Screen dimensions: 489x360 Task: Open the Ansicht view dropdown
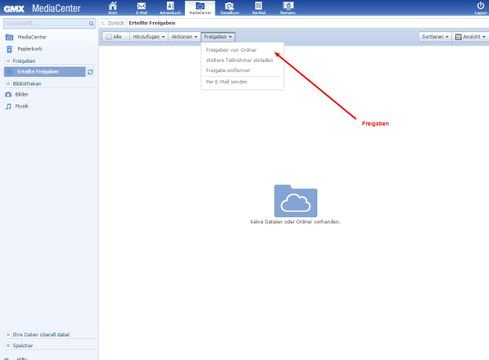point(470,37)
